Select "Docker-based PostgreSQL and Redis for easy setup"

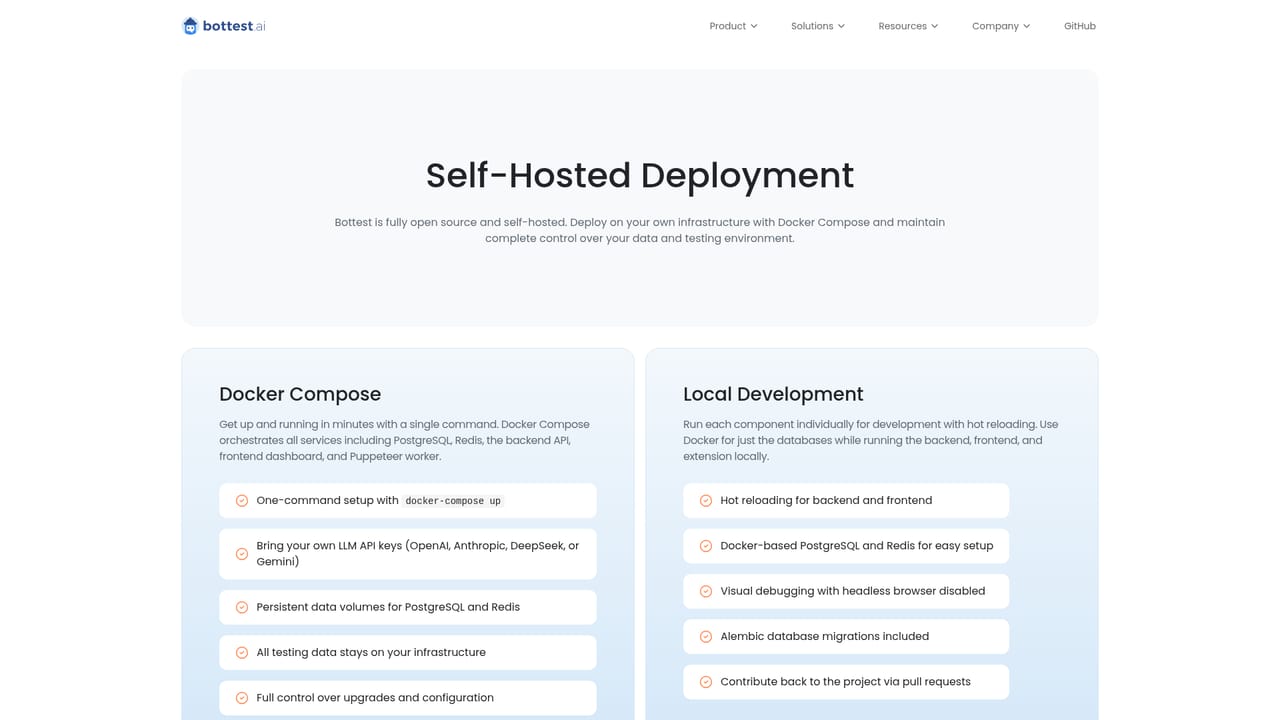pos(857,546)
